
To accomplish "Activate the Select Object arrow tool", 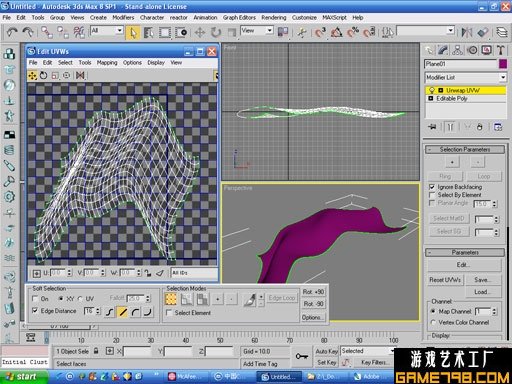I will (x=133, y=33).
